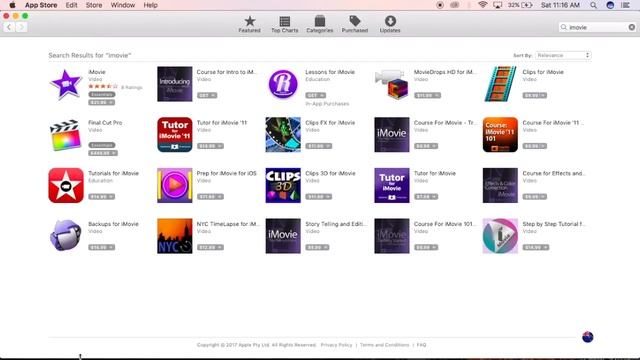Viewport: 640px width, 360px height.
Task: Click the Clips 3D for iMovie title
Action: 330,173
